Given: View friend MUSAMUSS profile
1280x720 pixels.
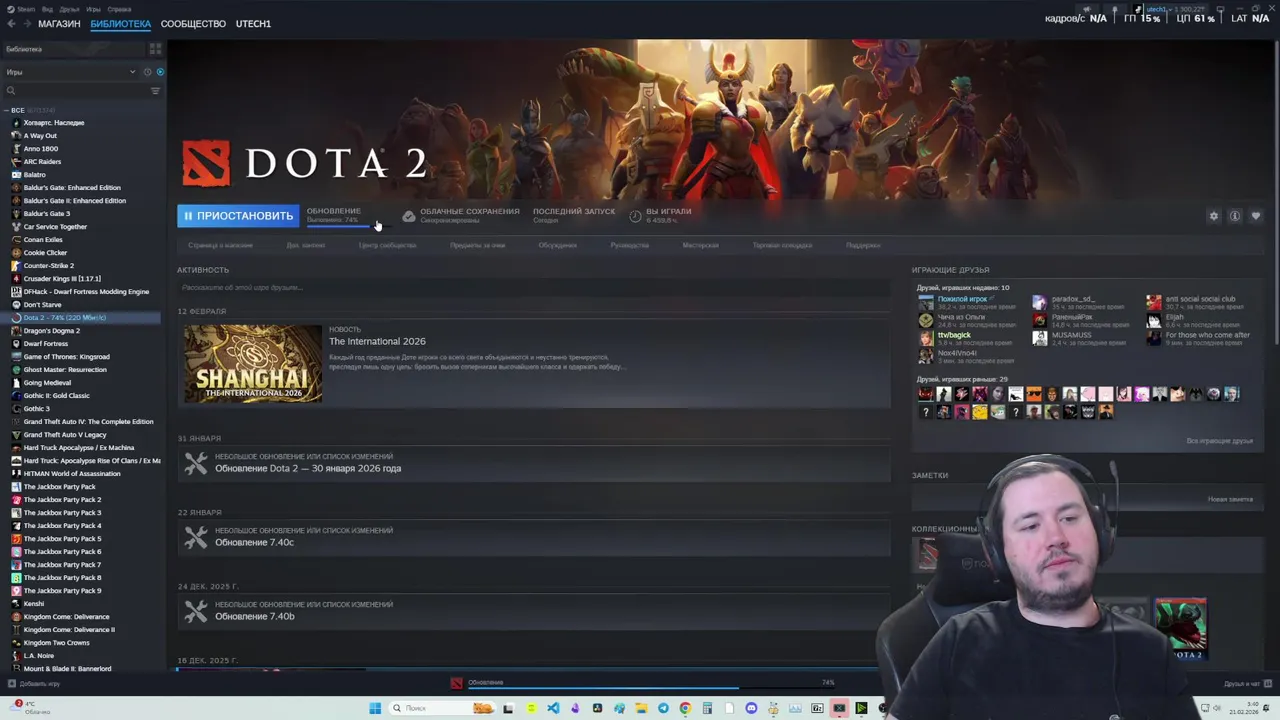Looking at the screenshot, I should [x=1071, y=335].
